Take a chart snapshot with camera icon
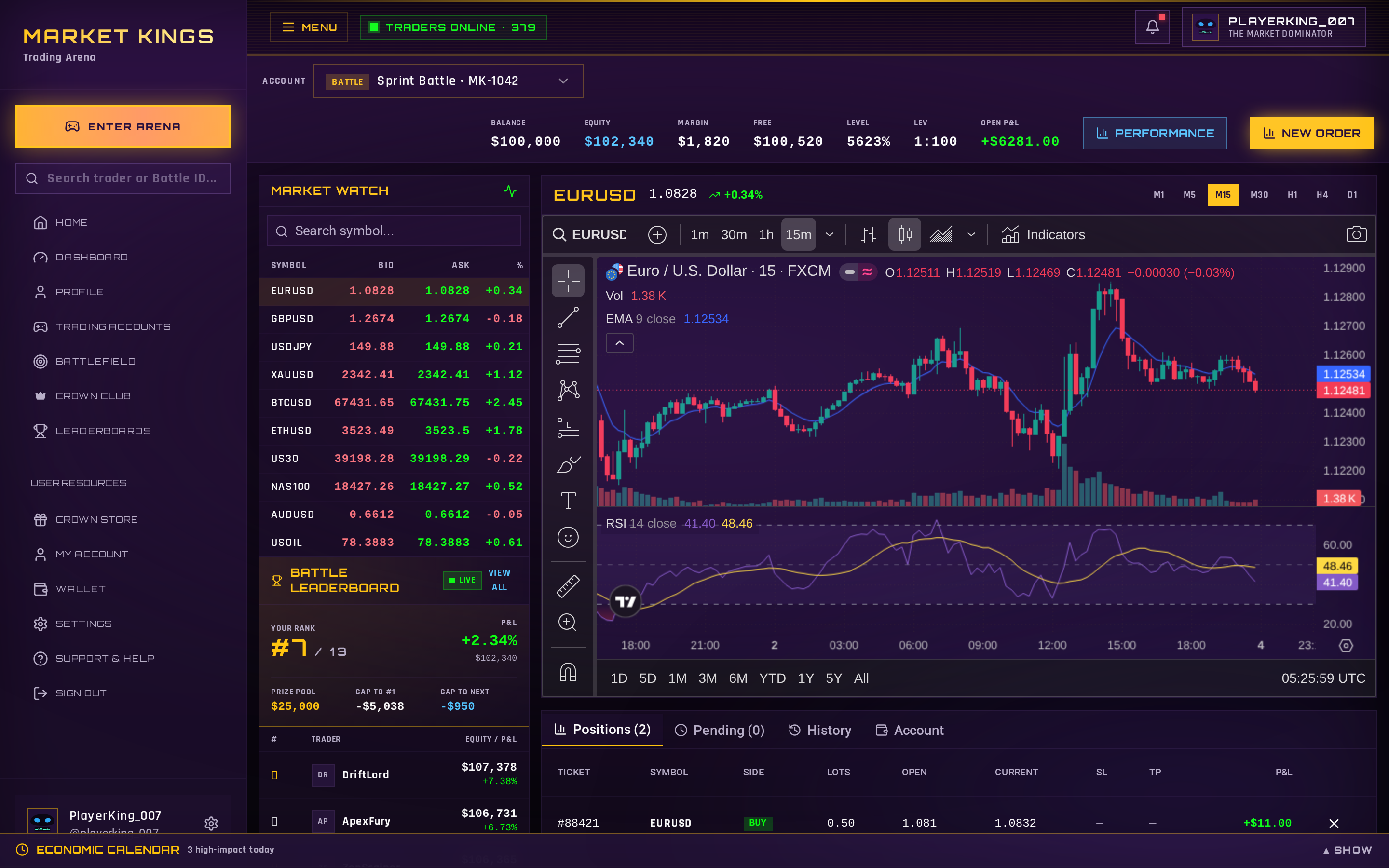Image resolution: width=1389 pixels, height=868 pixels. pyautogui.click(x=1356, y=234)
